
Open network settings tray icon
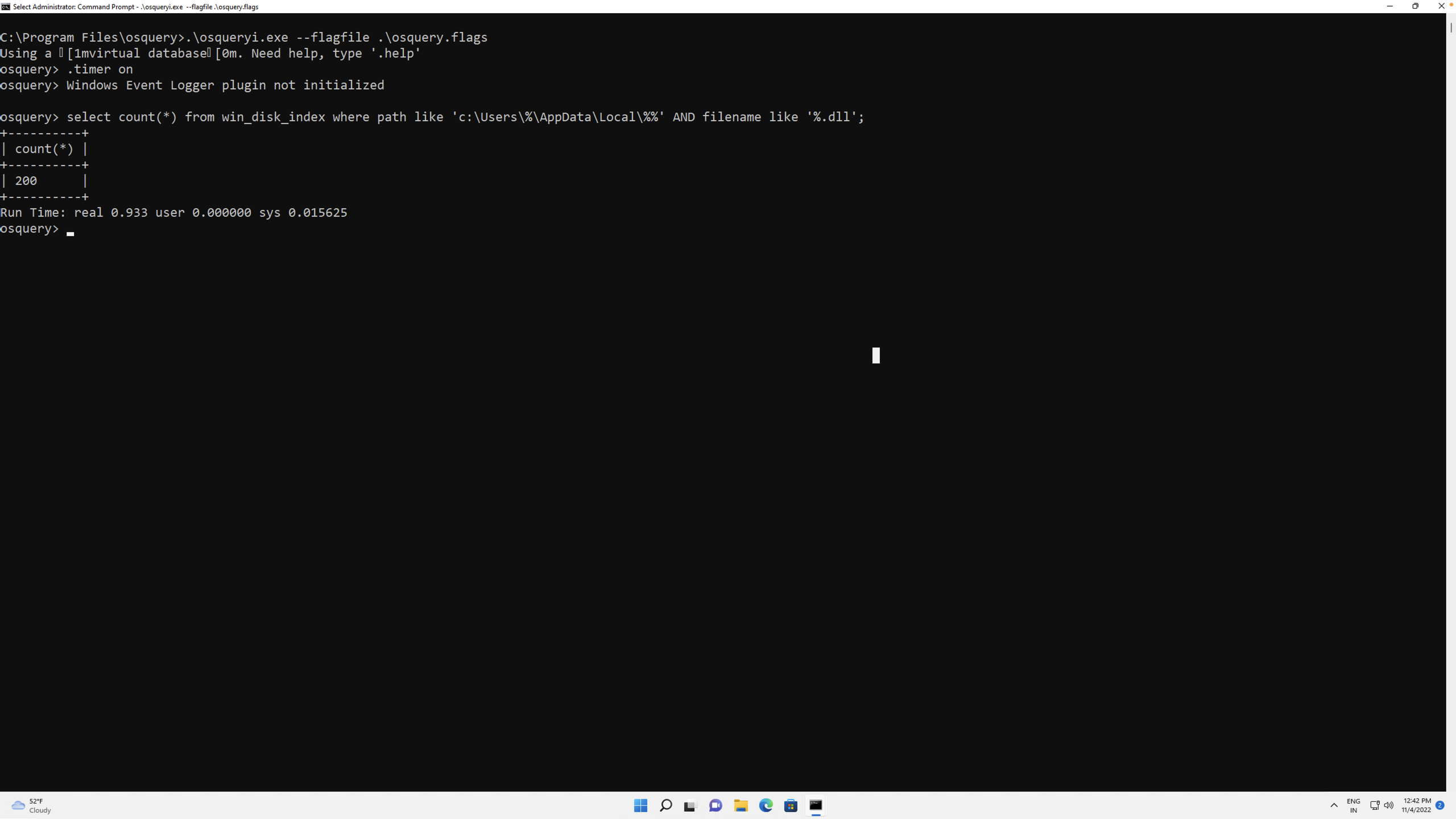[1375, 805]
